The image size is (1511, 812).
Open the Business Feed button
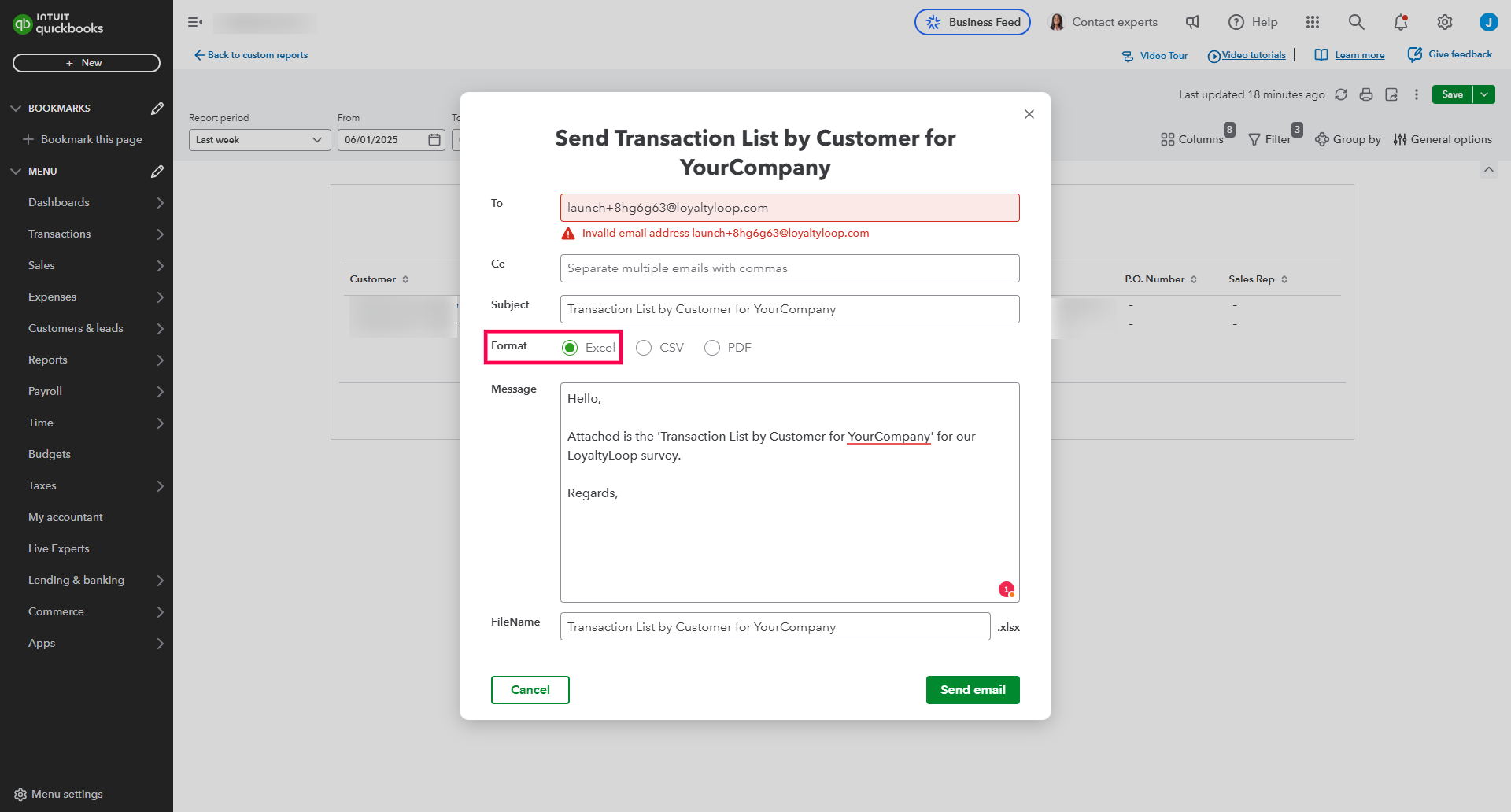[973, 22]
